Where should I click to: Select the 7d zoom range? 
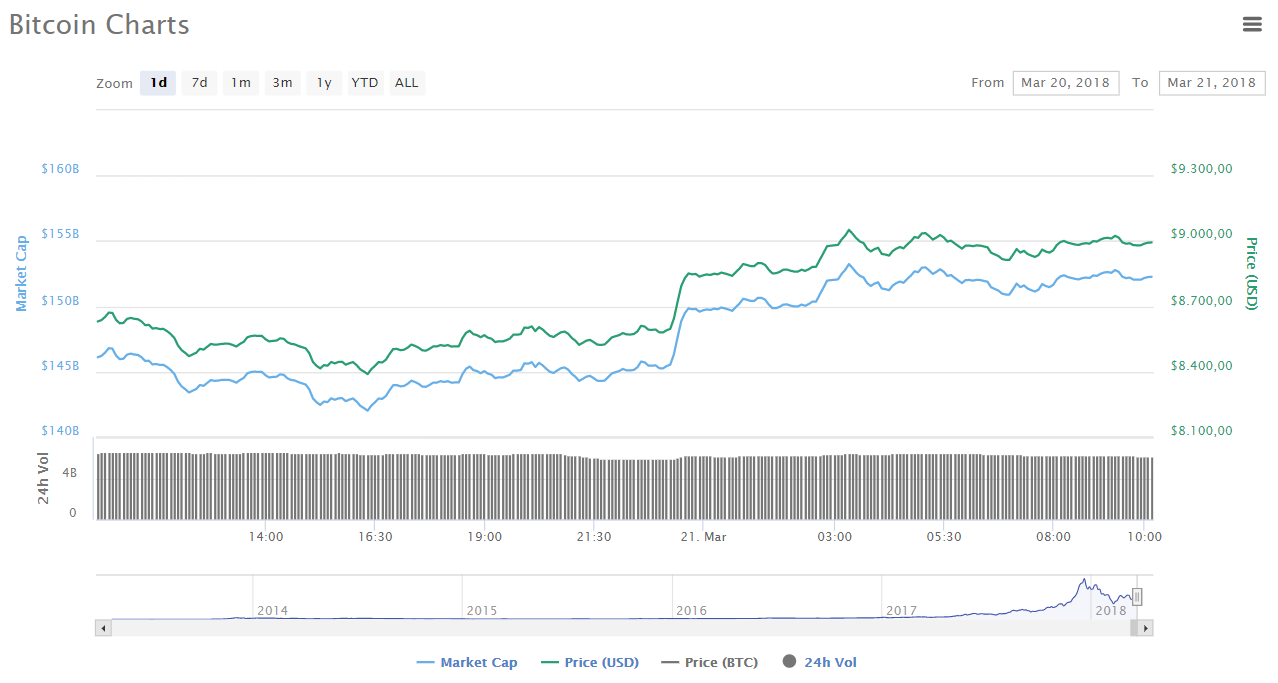200,83
